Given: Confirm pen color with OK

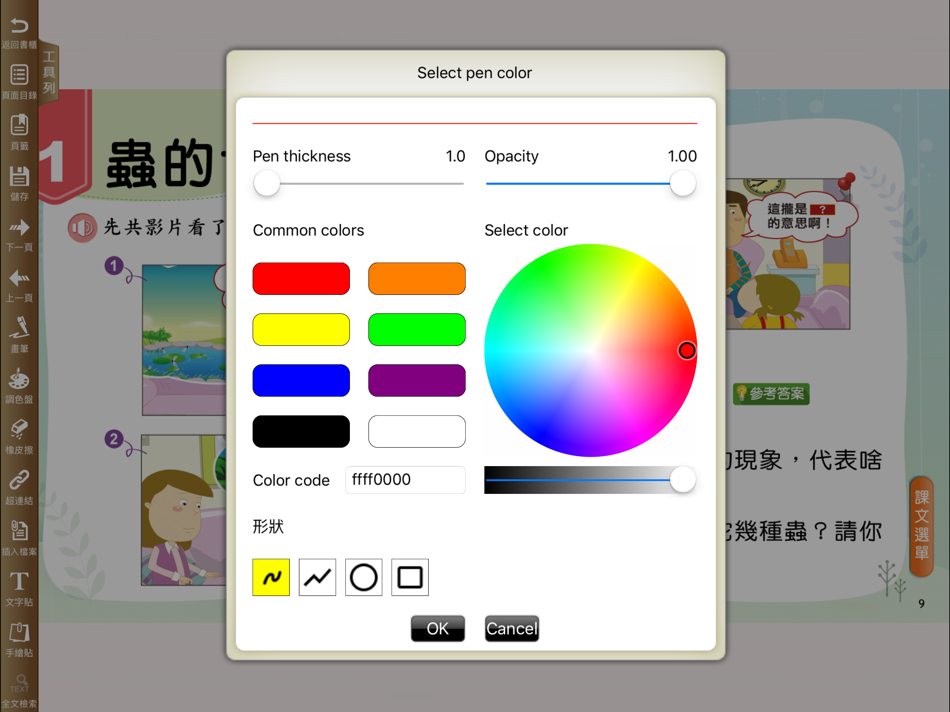Looking at the screenshot, I should pyautogui.click(x=437, y=628).
